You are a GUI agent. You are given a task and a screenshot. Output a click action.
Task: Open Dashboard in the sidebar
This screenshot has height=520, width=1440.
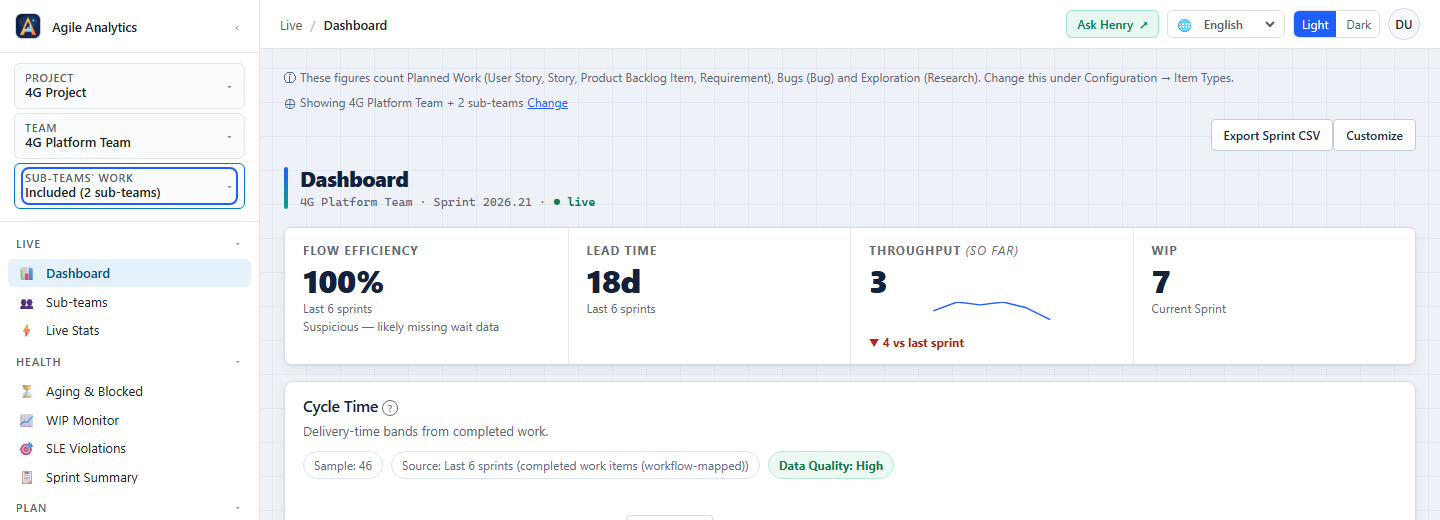coord(130,274)
